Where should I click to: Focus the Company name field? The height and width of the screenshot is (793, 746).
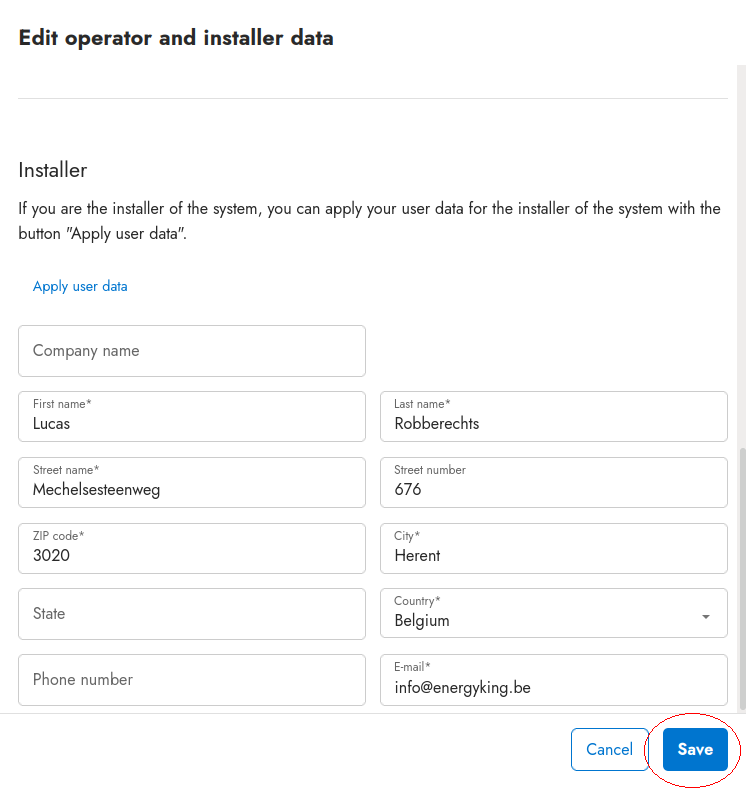pos(191,351)
